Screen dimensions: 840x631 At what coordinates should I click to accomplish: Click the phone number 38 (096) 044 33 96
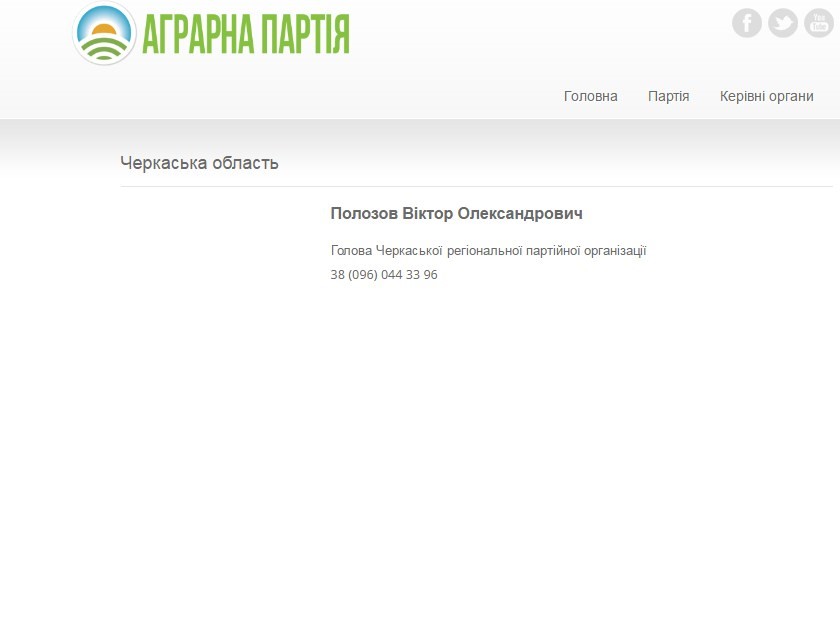[384, 274]
